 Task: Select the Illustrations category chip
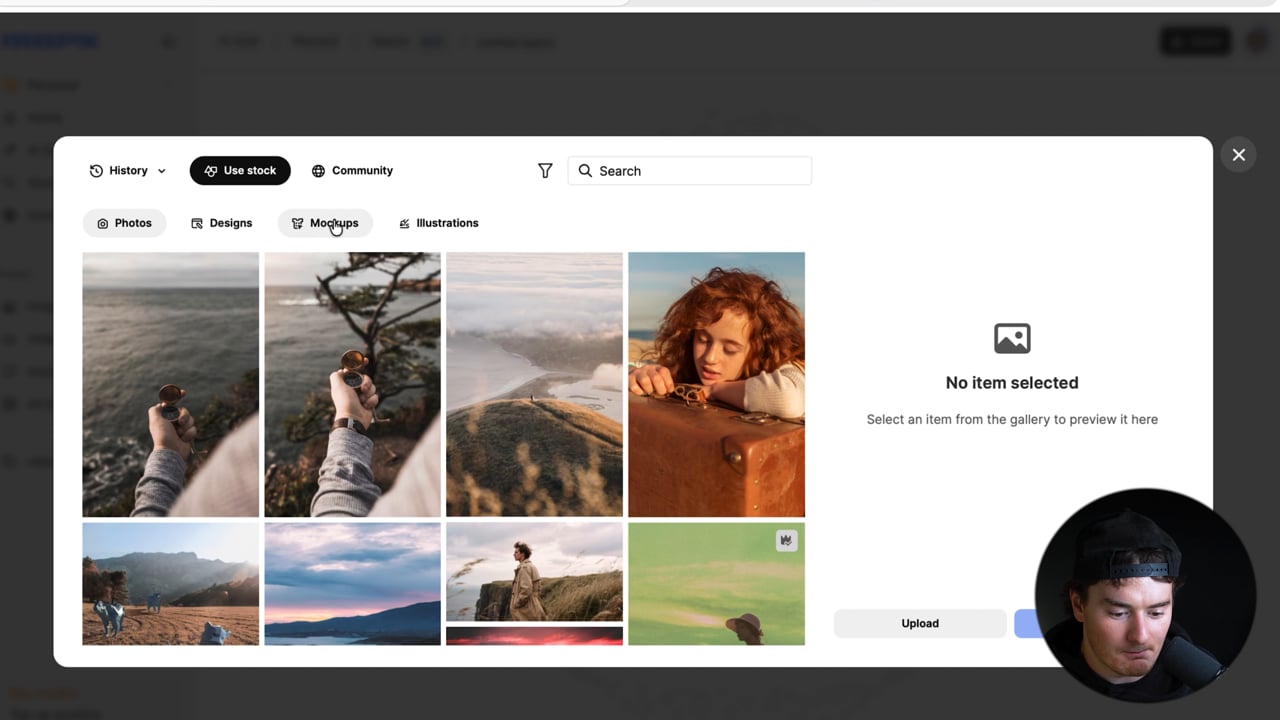438,223
